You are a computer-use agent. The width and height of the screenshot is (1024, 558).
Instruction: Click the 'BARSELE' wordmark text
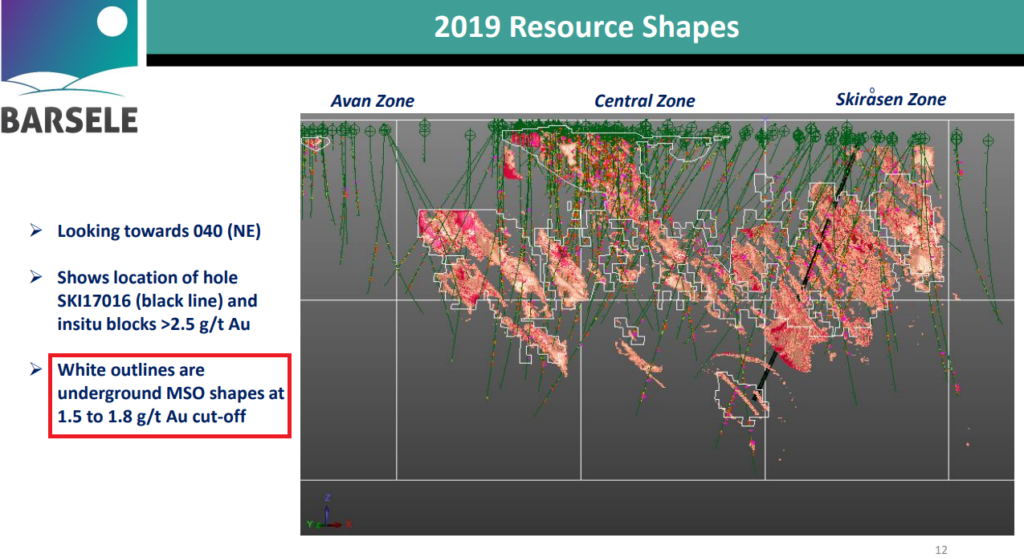tap(69, 120)
